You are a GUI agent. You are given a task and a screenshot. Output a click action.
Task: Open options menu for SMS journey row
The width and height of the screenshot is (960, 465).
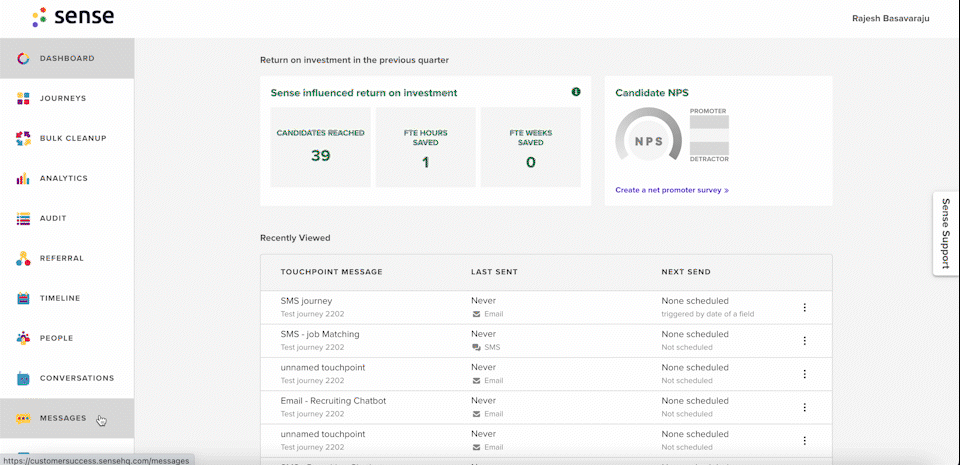pos(804,308)
